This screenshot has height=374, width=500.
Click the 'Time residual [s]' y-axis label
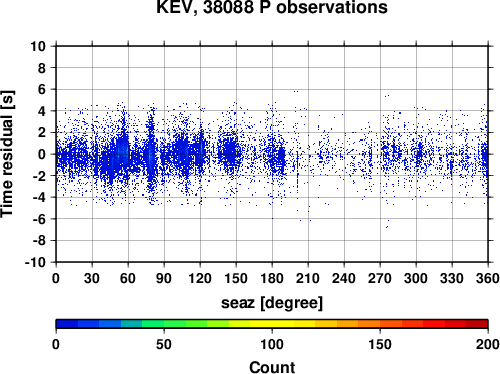pyautogui.click(x=7, y=154)
